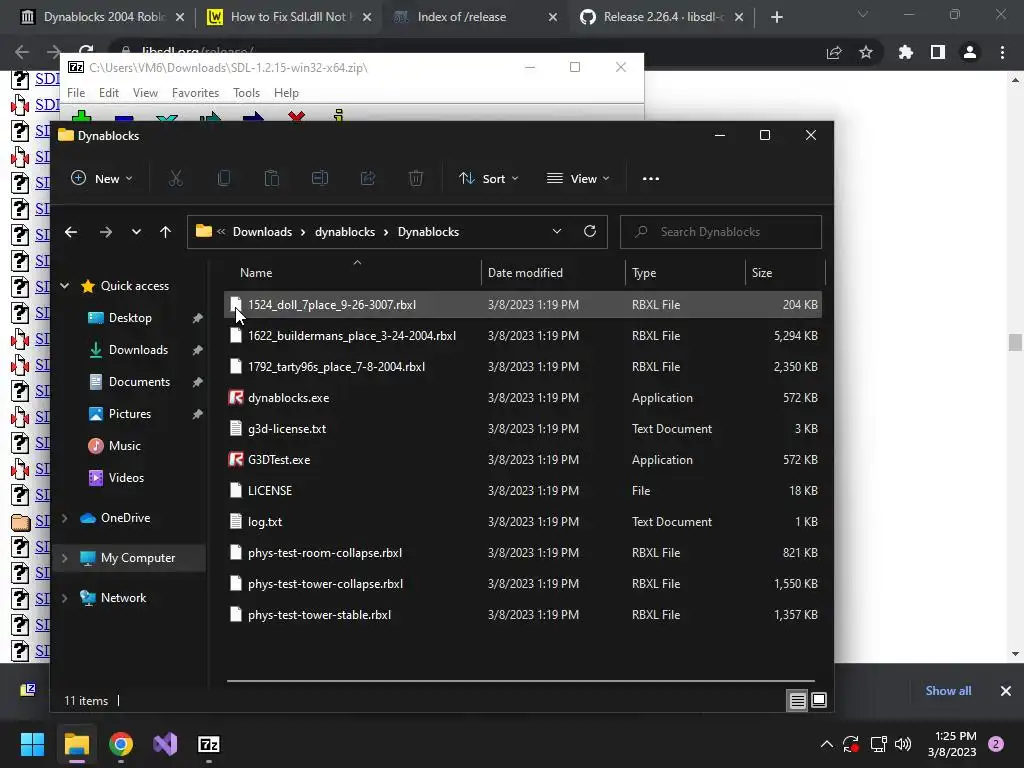This screenshot has height=768, width=1024.
Task: Go back with Explorer back arrow
Action: coord(71,232)
